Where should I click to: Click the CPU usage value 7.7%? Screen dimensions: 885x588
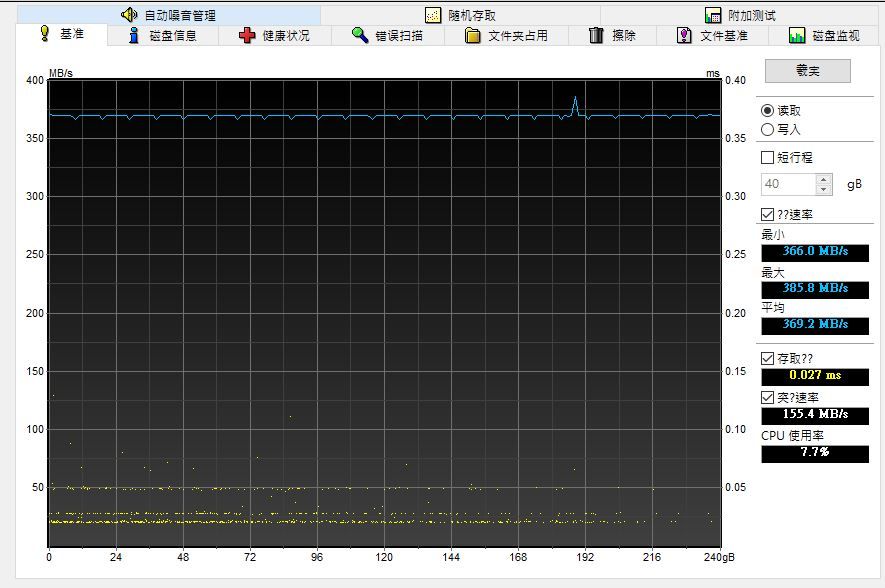[x=815, y=453]
